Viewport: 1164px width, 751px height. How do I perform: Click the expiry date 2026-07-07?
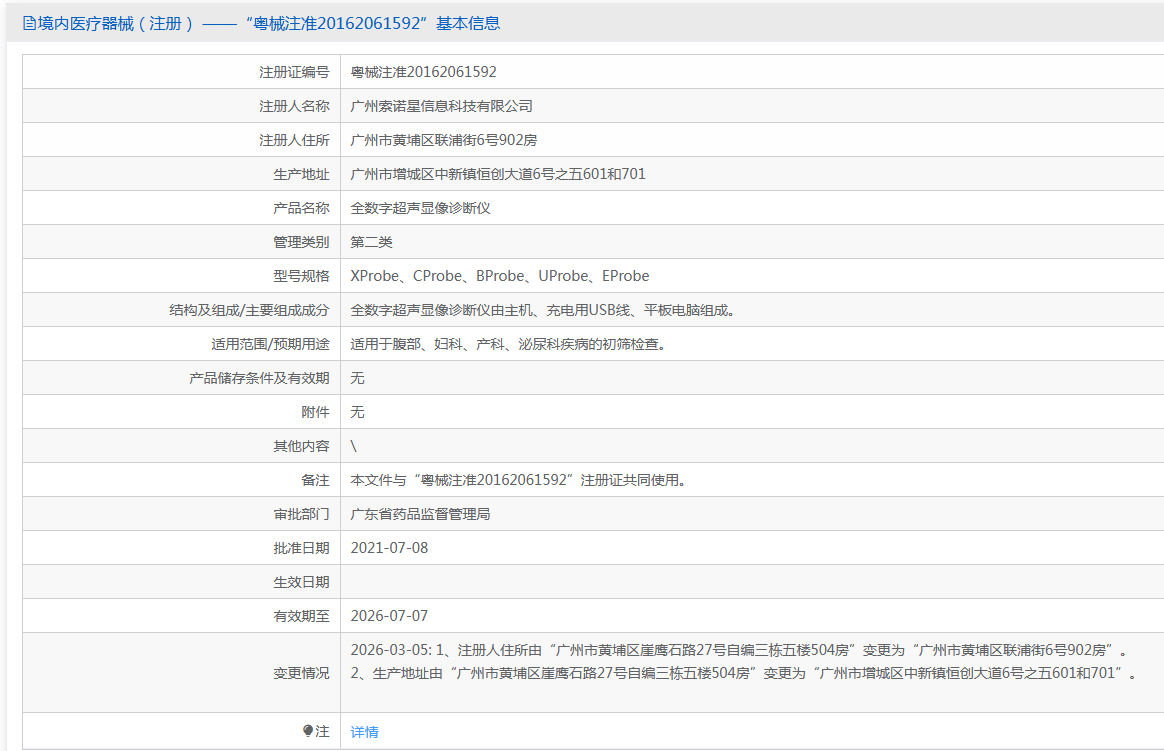click(x=389, y=616)
